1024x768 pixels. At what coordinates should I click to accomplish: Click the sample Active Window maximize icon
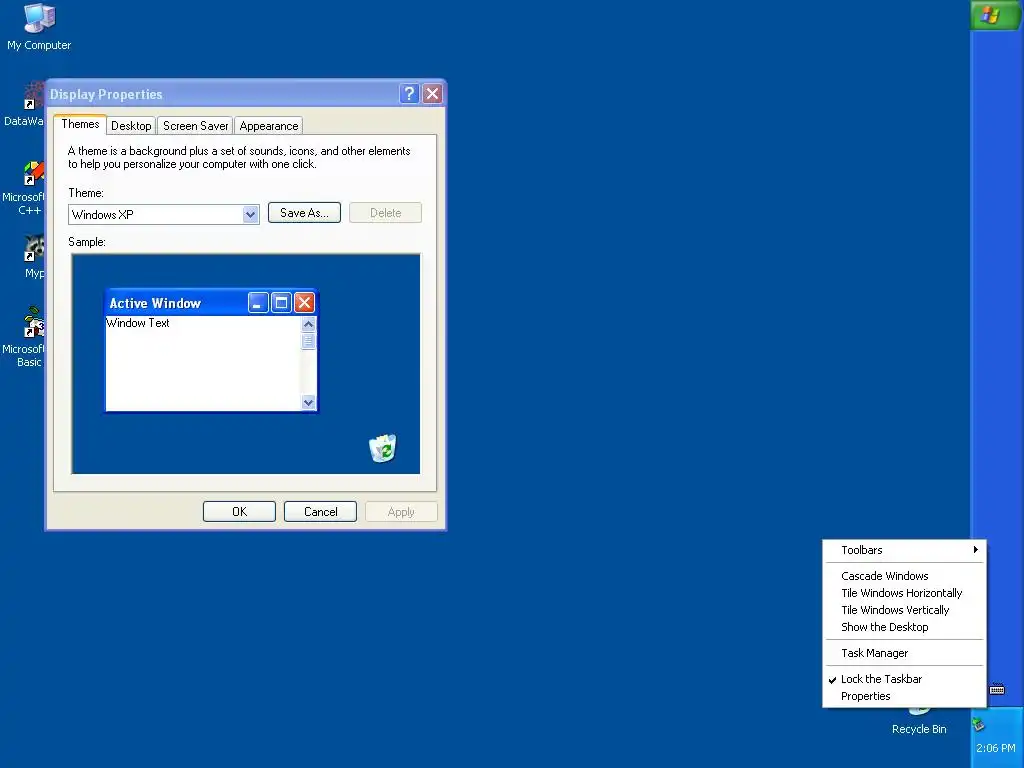coord(281,303)
